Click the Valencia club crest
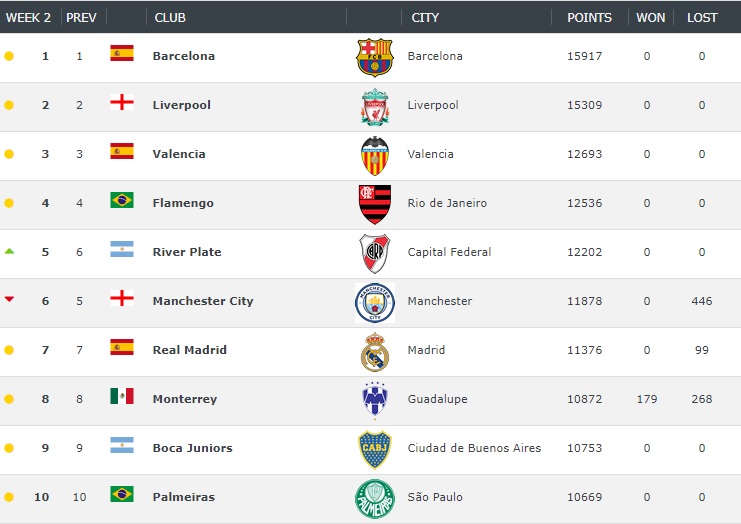741x524 pixels. point(375,155)
